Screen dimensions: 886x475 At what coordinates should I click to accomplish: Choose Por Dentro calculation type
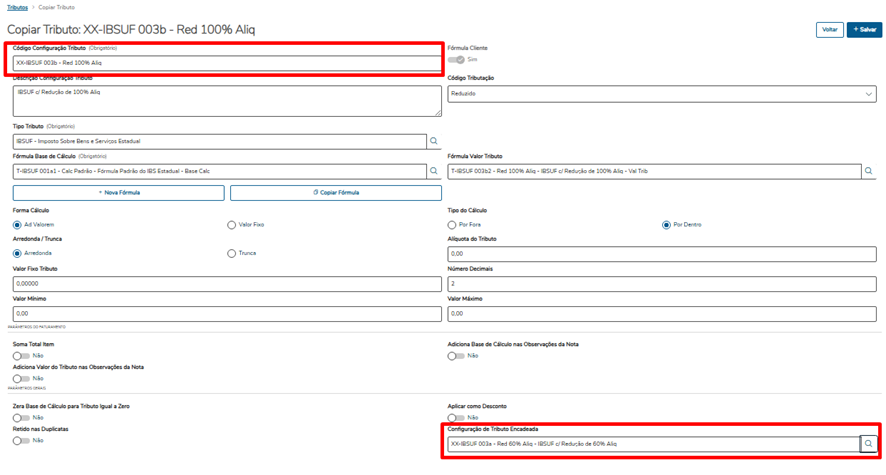(x=666, y=225)
